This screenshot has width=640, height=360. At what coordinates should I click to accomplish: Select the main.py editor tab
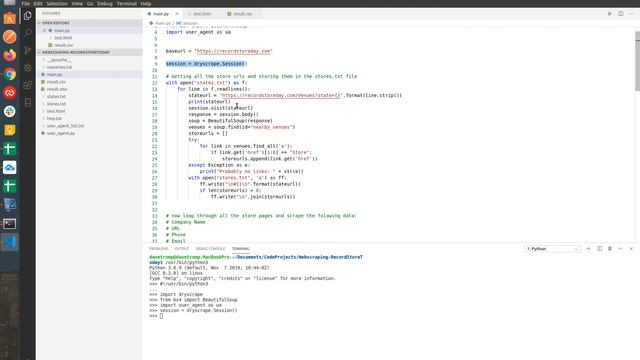160,14
